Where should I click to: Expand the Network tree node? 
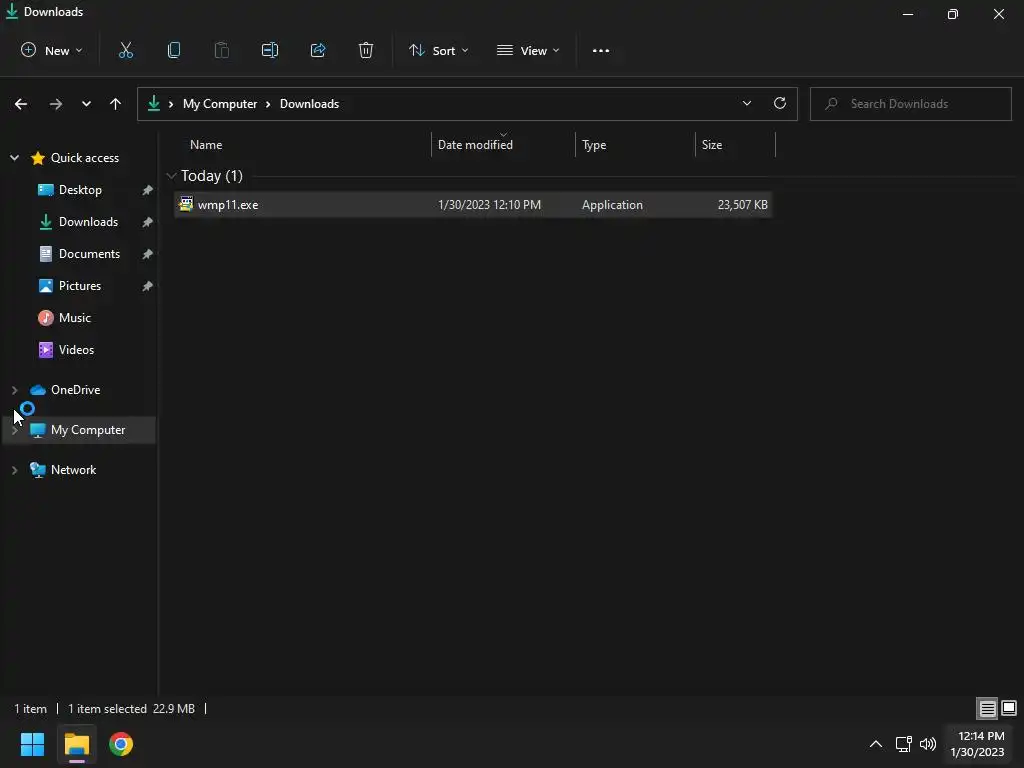coord(14,470)
